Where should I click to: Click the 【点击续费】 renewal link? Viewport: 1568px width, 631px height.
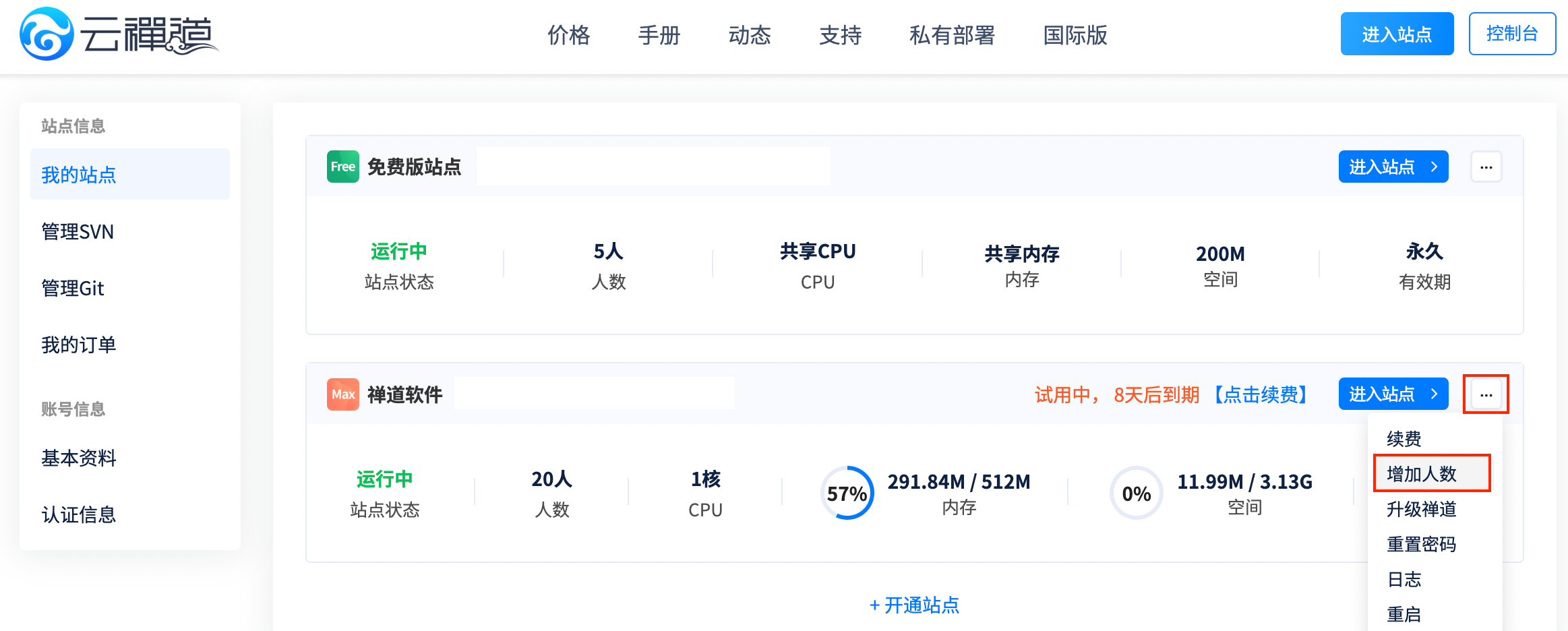click(x=1260, y=394)
